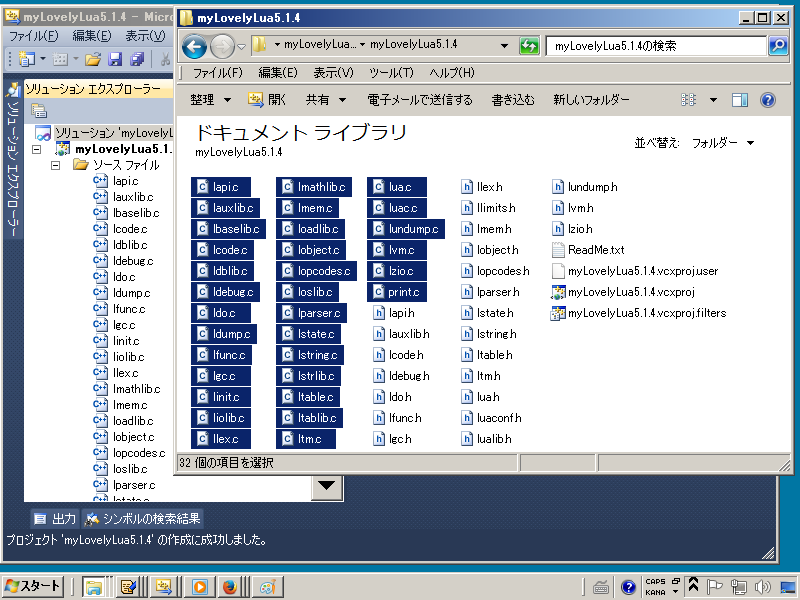Select luaconf.h header file
The width and height of the screenshot is (800, 600).
(x=491, y=418)
